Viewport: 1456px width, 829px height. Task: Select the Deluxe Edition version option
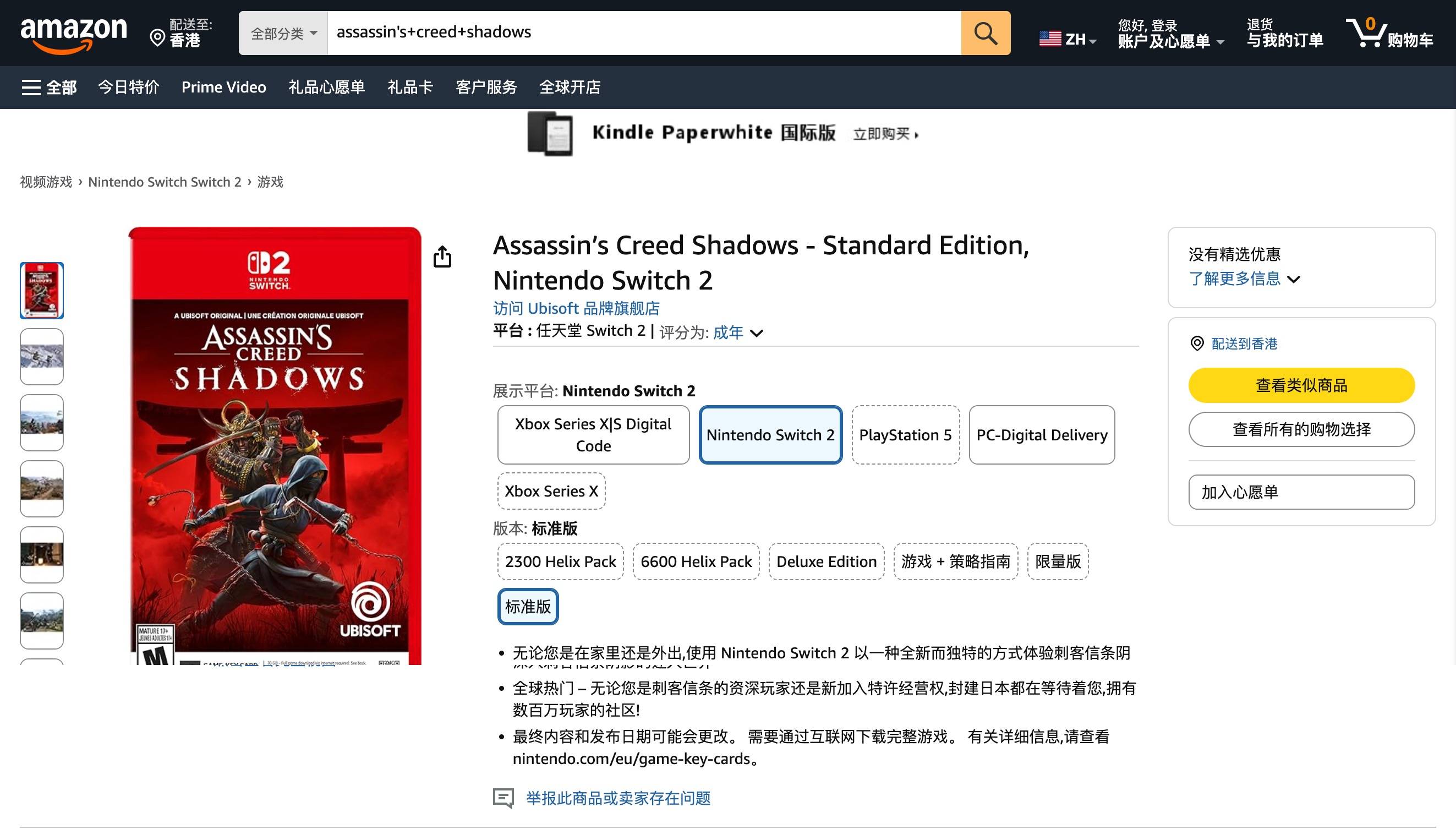pos(825,561)
